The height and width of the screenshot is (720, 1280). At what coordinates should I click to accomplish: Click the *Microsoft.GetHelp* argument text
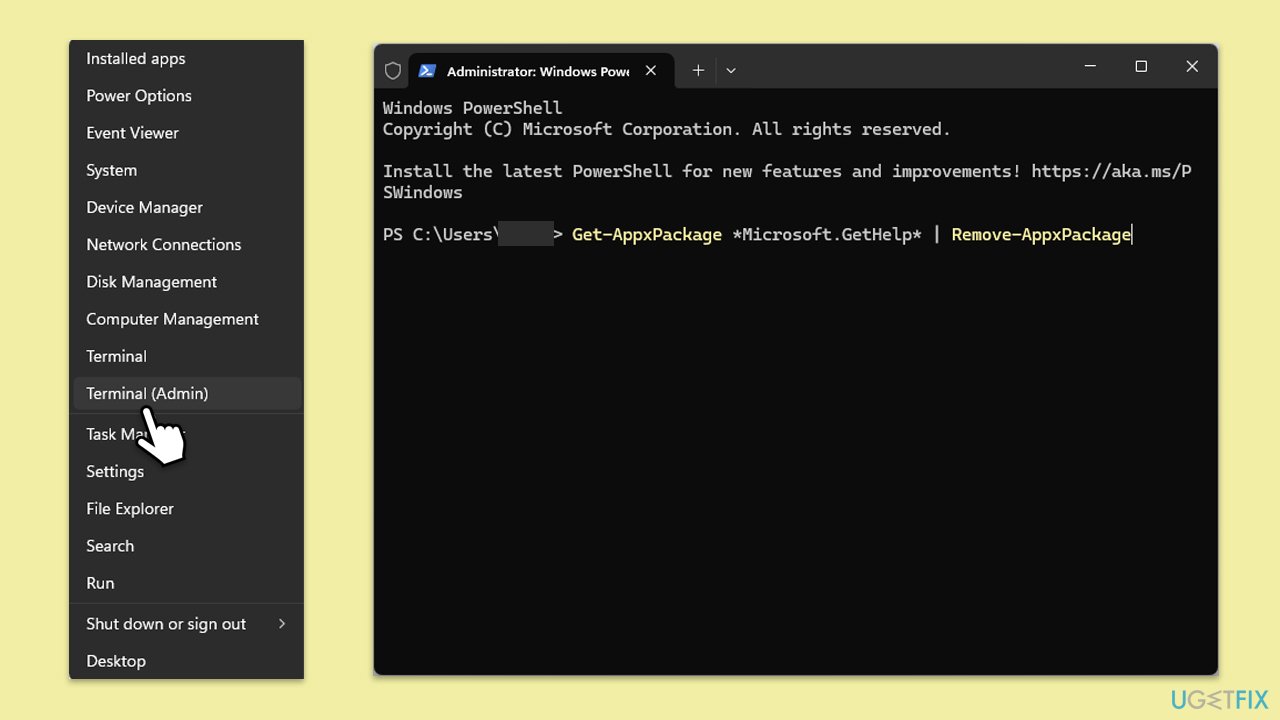827,234
